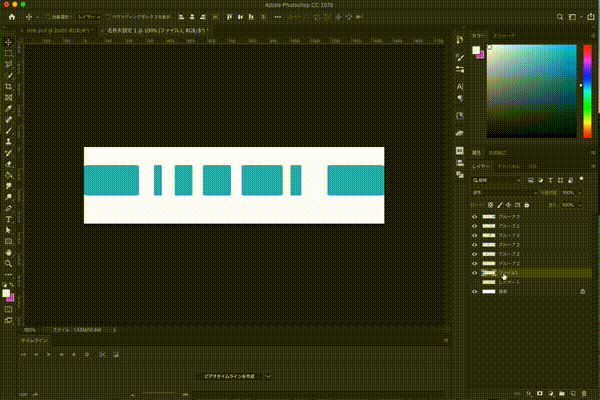Screen dimensions: 600x400
Task: Click the Home icon in options bar
Action: tap(9, 18)
